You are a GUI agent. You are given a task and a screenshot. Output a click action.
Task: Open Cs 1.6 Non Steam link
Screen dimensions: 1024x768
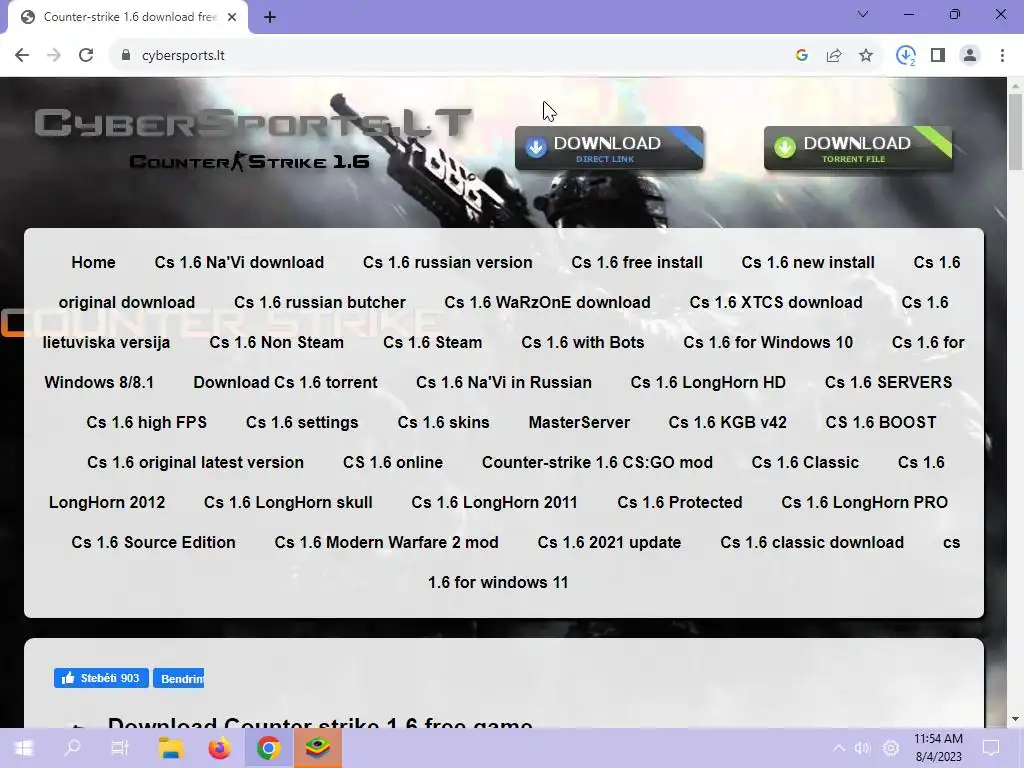276,342
